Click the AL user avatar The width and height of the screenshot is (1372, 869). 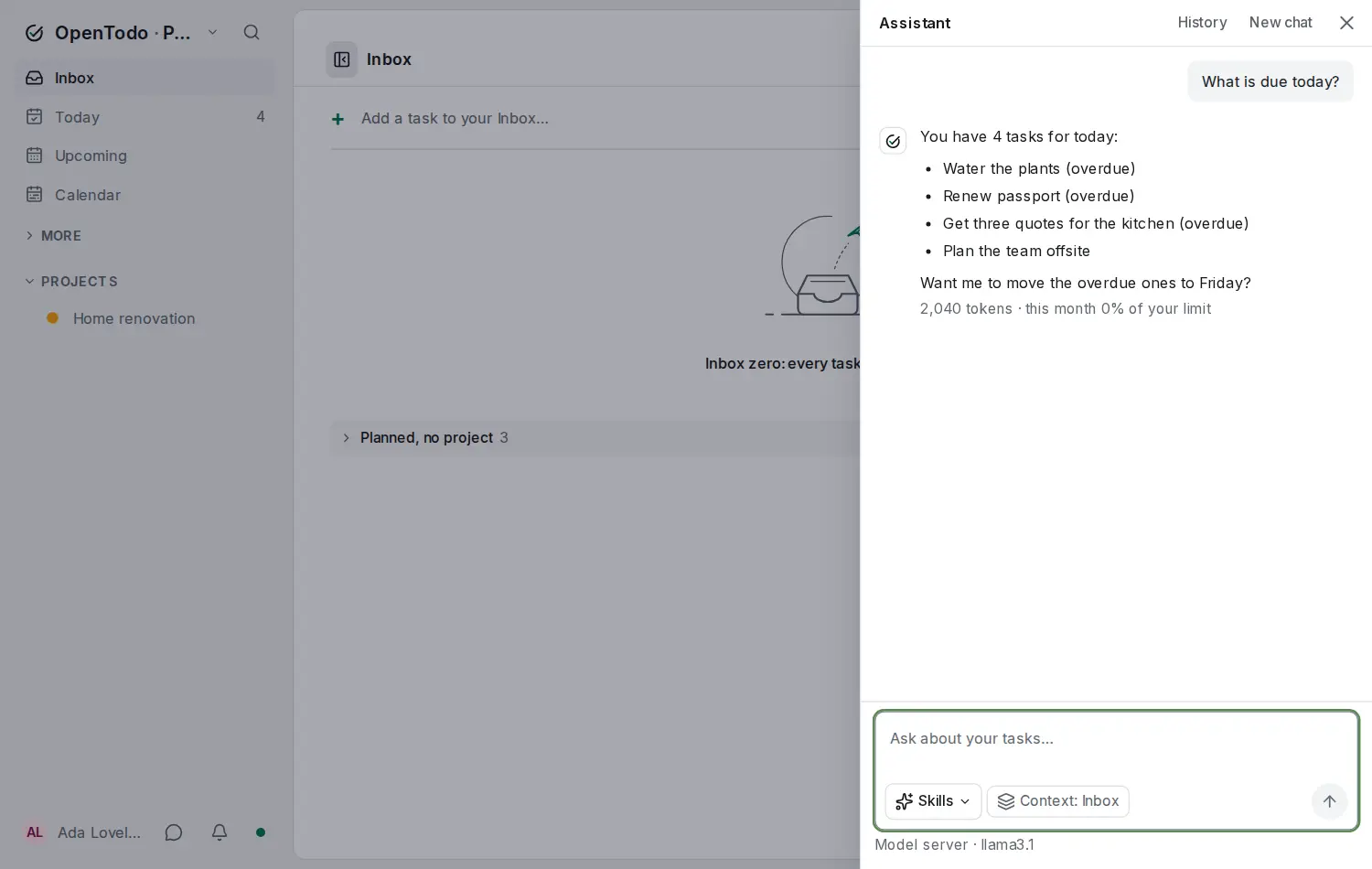coord(35,832)
